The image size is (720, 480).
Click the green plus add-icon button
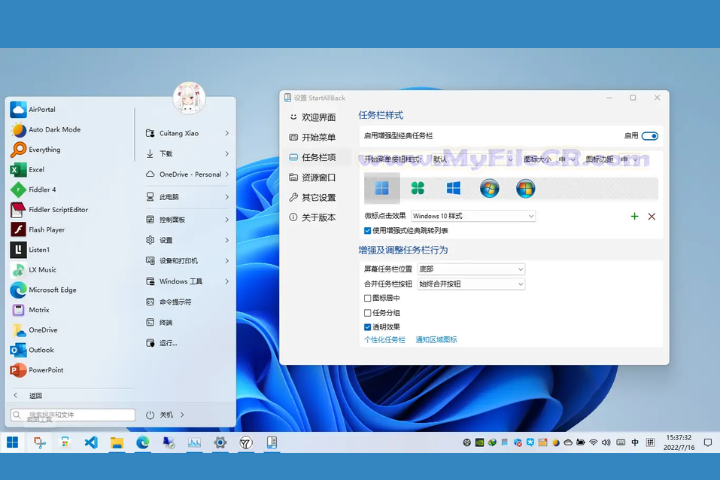point(634,216)
